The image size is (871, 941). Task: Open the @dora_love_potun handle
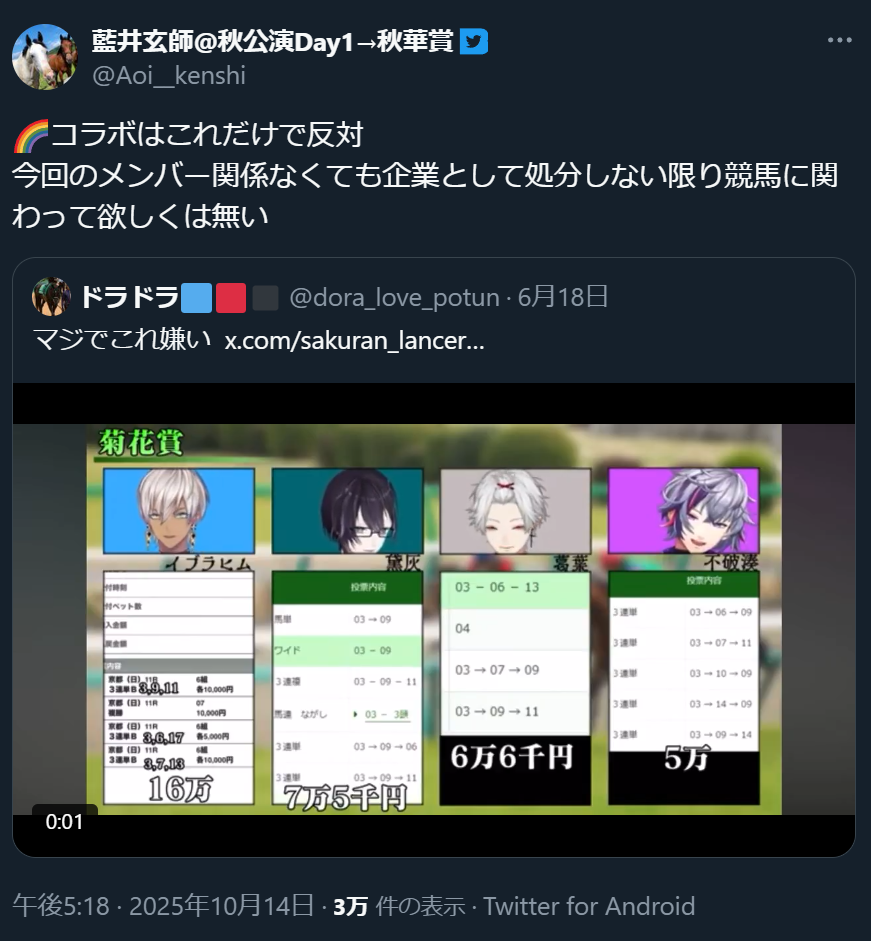pyautogui.click(x=394, y=297)
